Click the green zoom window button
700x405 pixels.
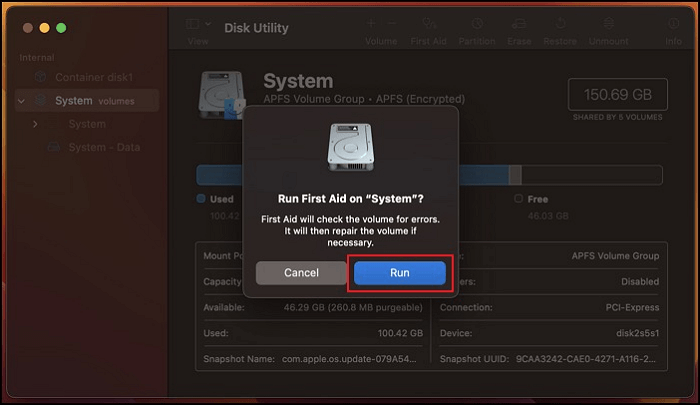61,28
